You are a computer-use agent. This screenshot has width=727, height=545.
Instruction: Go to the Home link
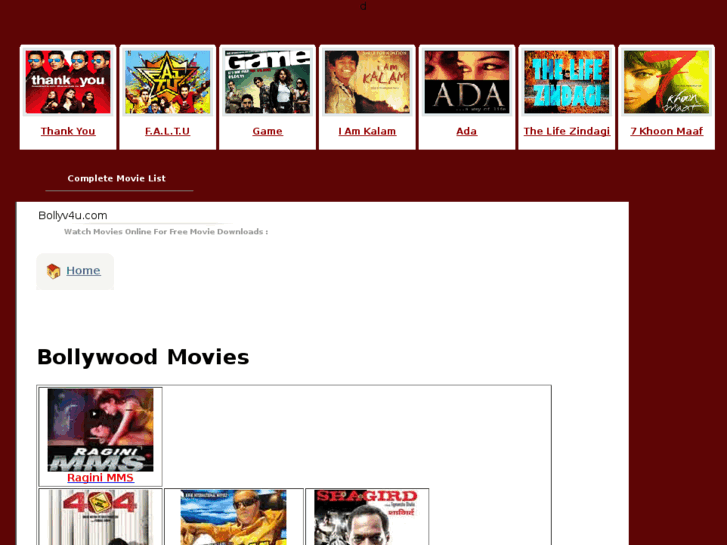[83, 270]
